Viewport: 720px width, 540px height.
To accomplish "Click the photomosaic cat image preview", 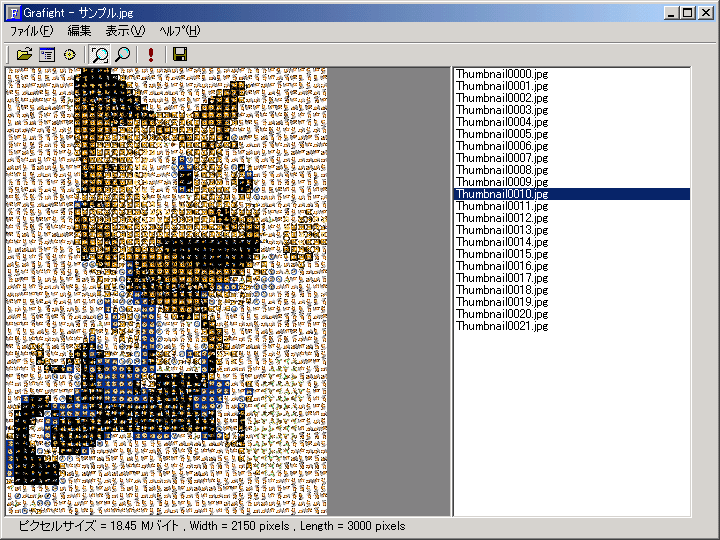I will pyautogui.click(x=167, y=292).
